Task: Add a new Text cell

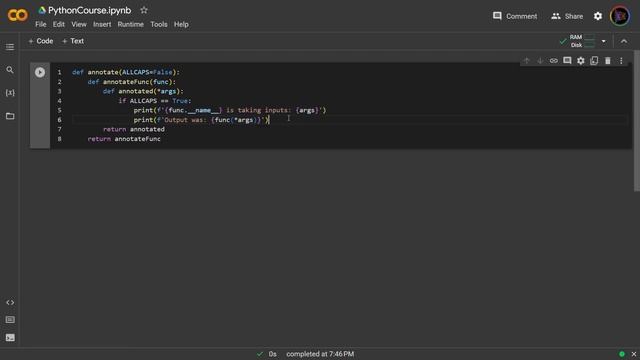Action: tap(73, 41)
